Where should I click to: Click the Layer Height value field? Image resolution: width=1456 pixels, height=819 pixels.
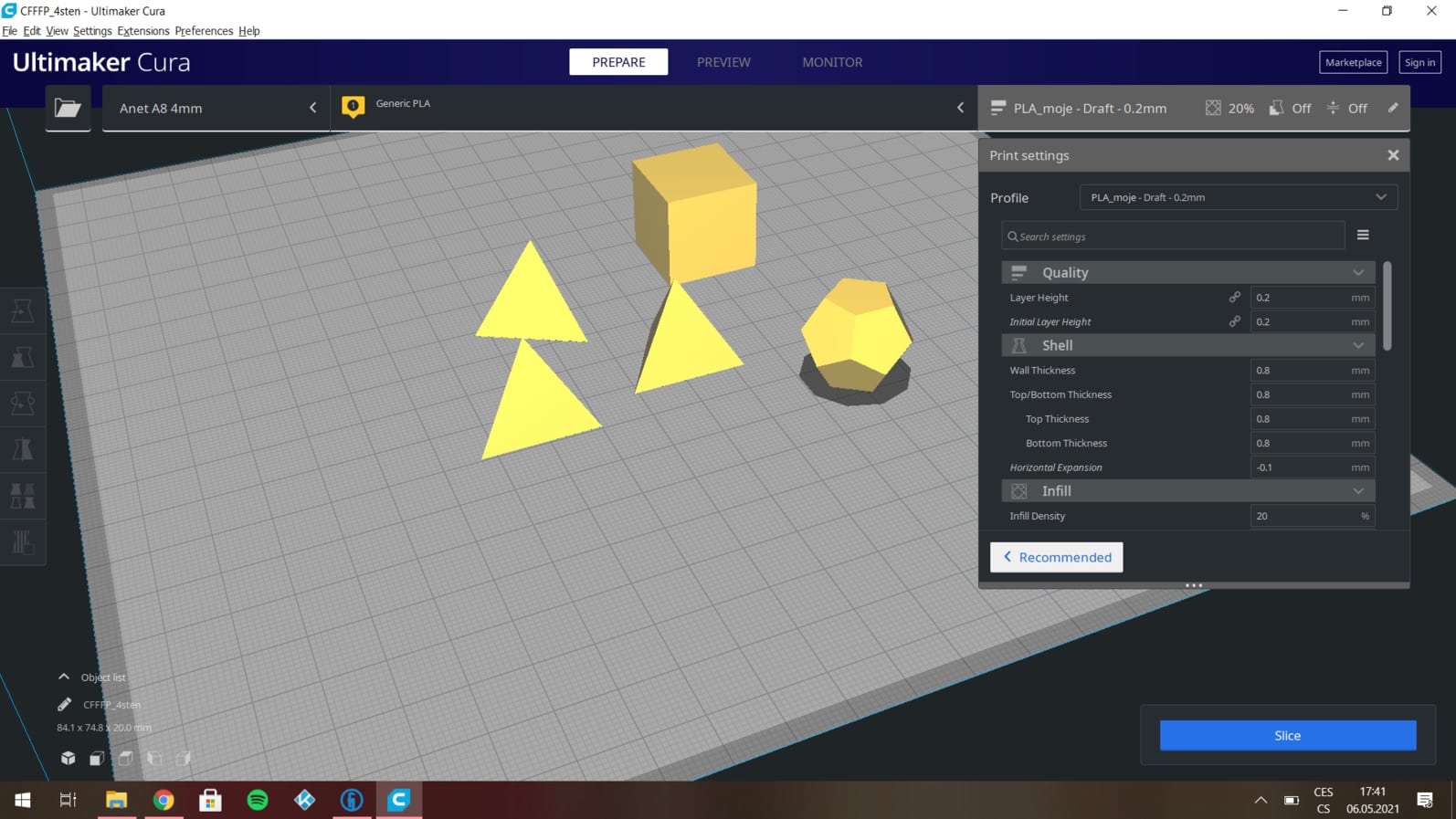click(x=1312, y=297)
